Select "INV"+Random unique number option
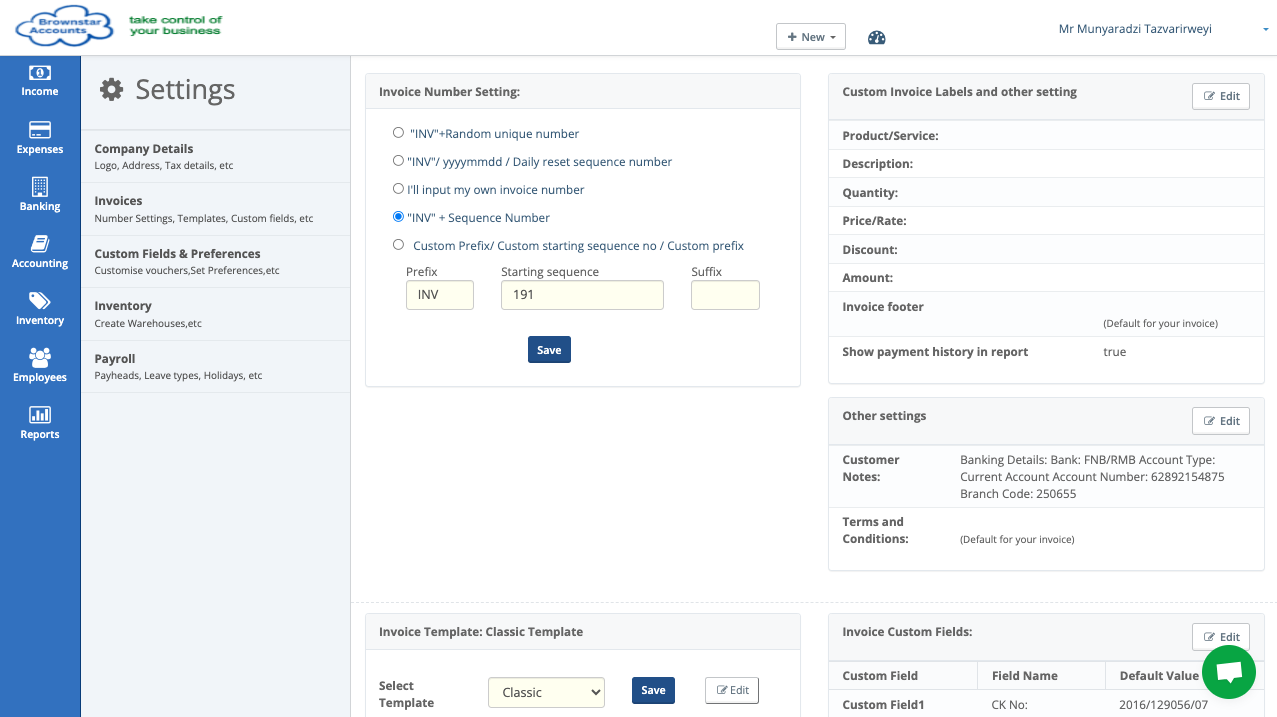The image size is (1277, 717). point(399,133)
